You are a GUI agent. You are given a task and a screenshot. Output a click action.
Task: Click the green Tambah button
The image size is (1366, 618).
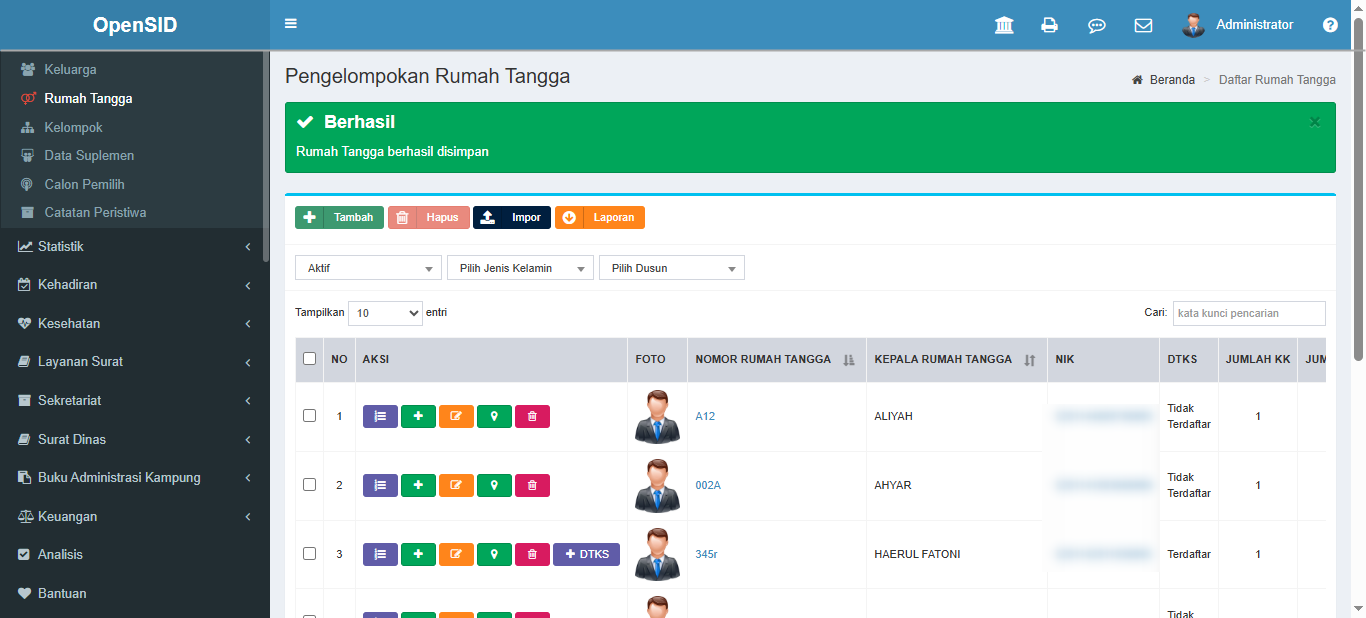tap(339, 217)
